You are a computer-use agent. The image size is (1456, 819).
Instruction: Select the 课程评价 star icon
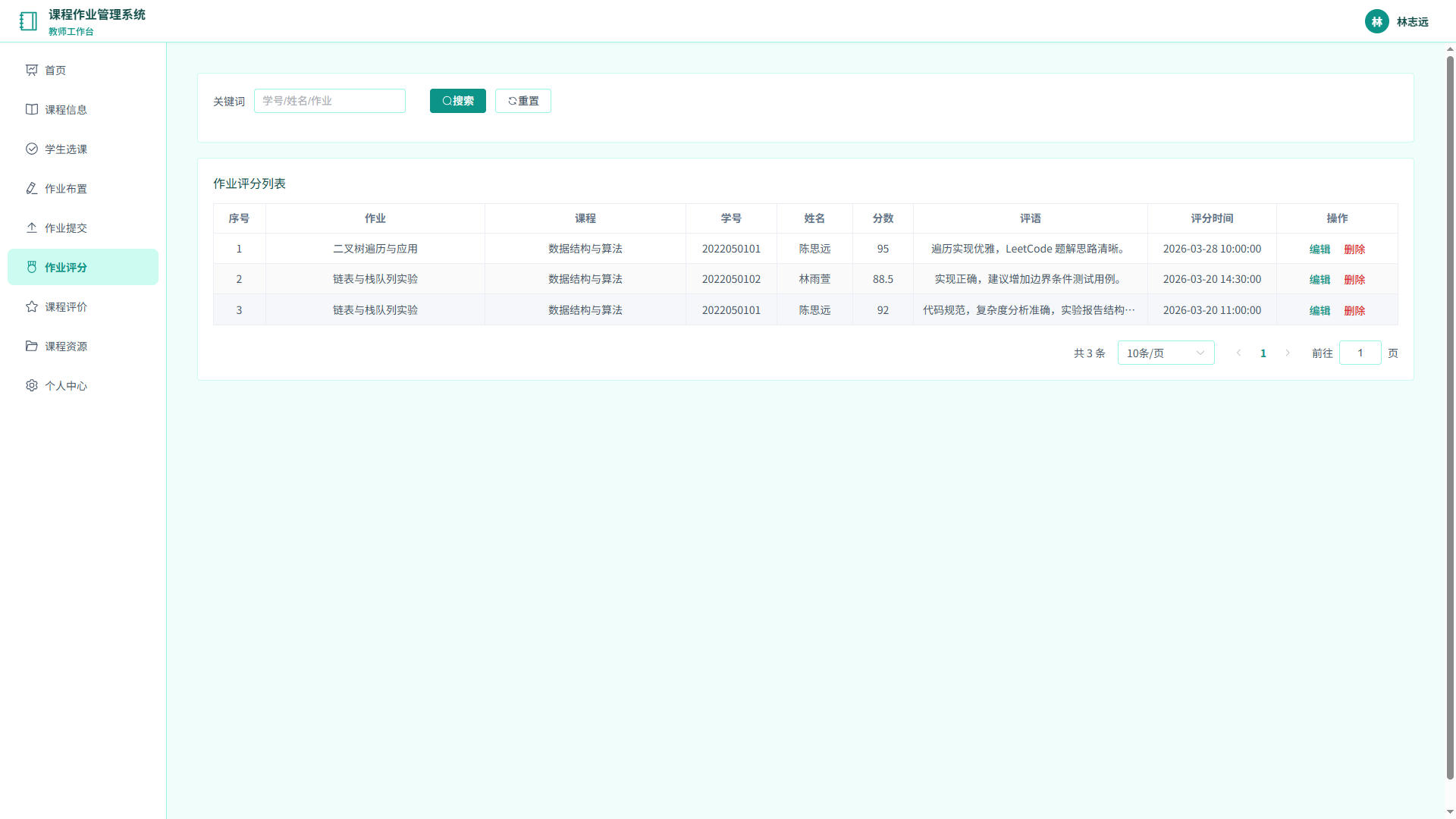click(x=32, y=306)
